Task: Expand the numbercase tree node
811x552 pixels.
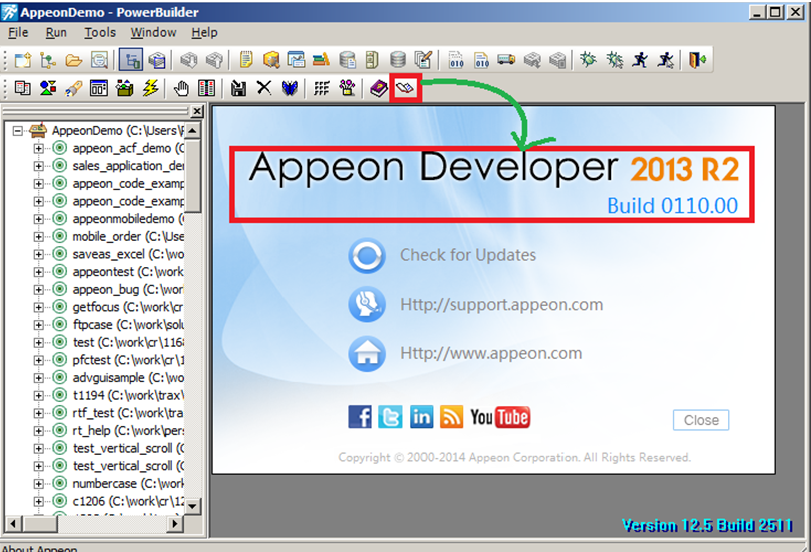Action: 38,484
